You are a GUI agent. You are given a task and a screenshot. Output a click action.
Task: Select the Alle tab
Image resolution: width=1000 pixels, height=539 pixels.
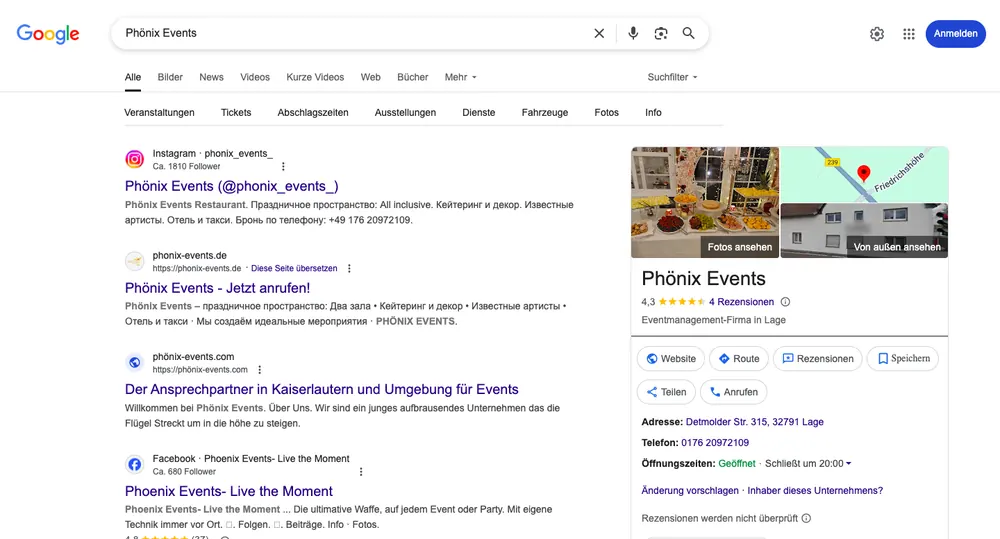[133, 77]
